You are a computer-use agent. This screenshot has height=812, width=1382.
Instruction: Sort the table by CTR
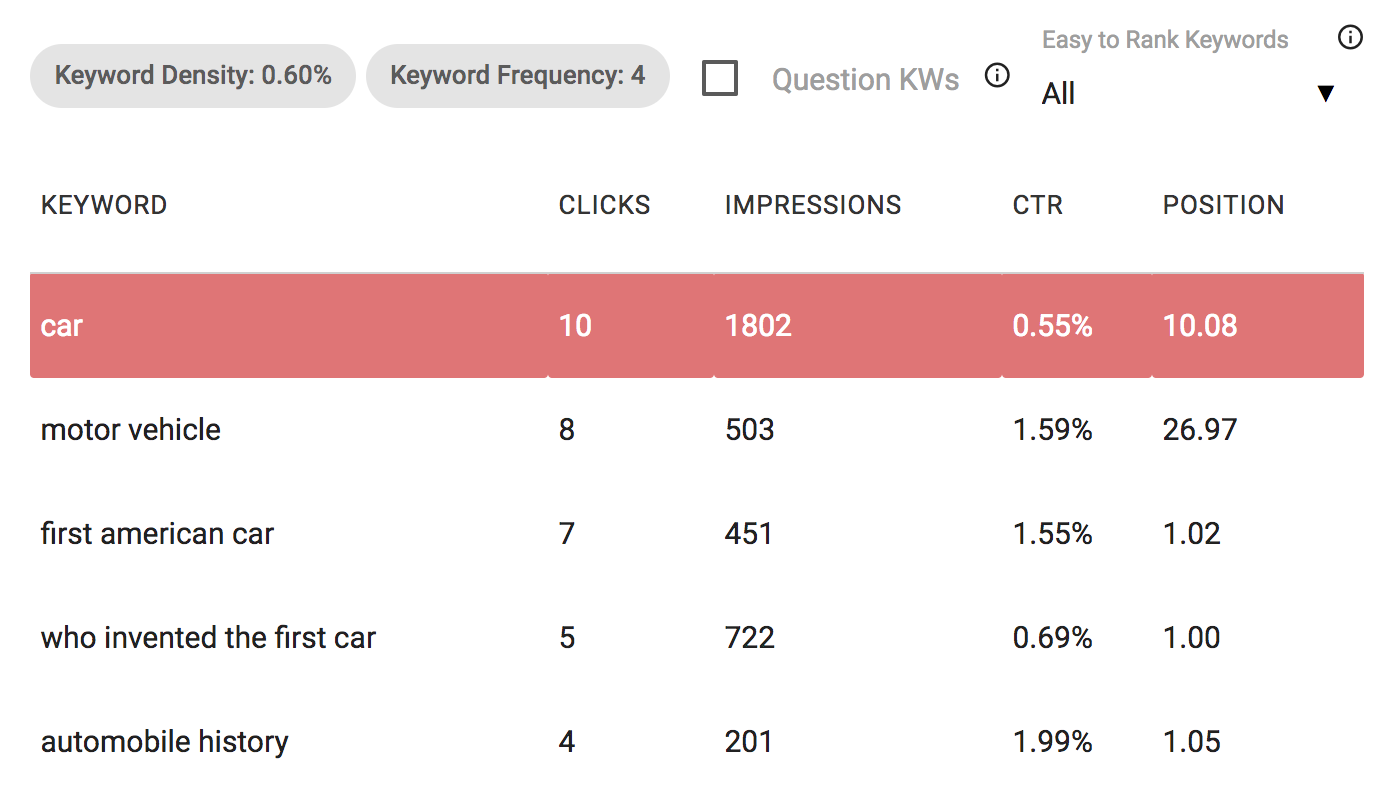click(x=1037, y=205)
